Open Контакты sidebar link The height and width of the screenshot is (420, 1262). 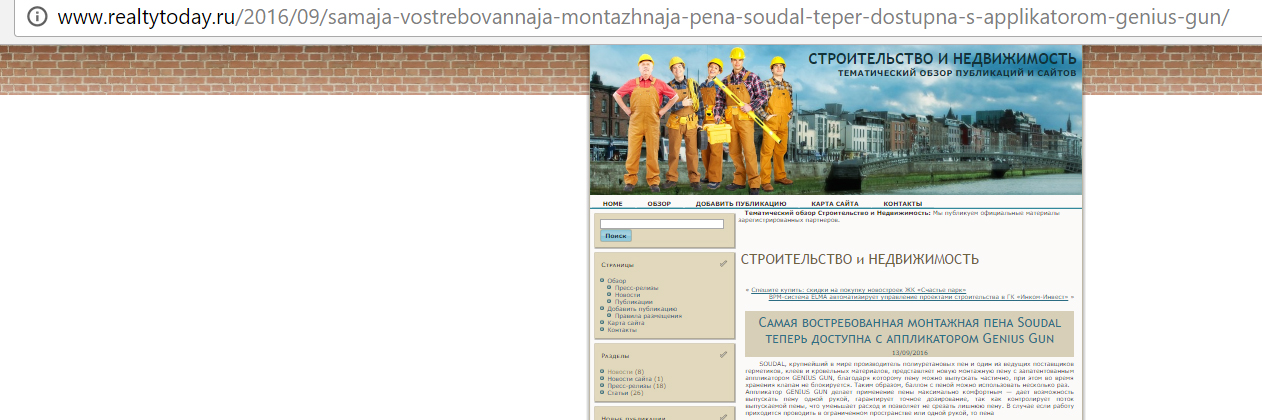[621, 330]
